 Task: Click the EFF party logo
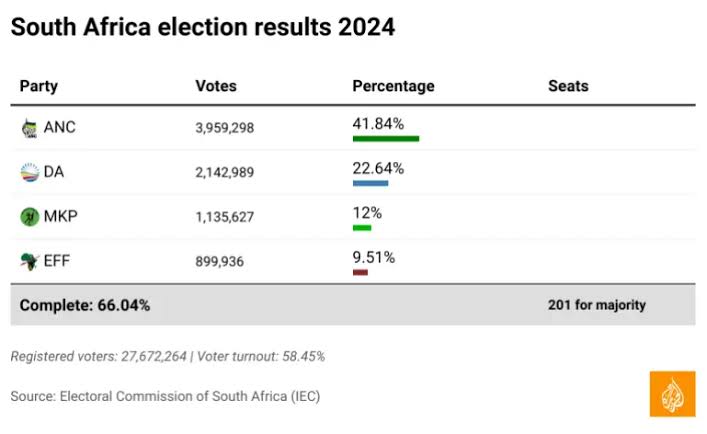[x=29, y=261]
